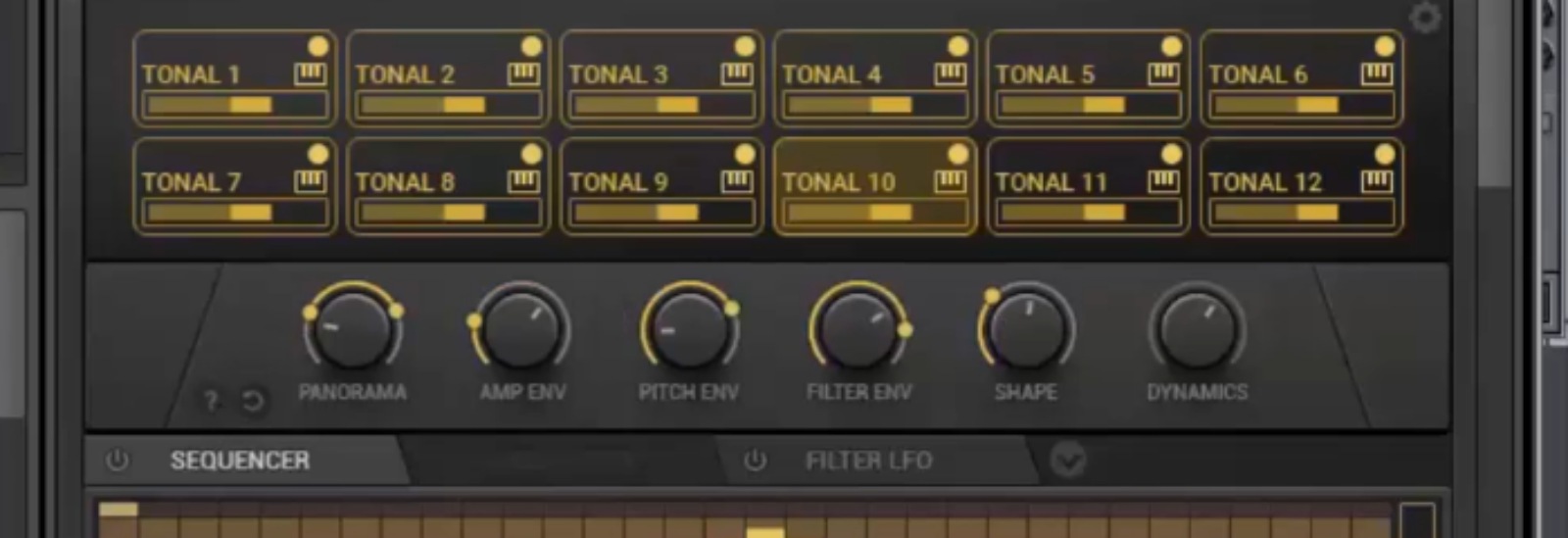
Task: Click the keyboard icon on Tonal 8
Action: coord(523,181)
